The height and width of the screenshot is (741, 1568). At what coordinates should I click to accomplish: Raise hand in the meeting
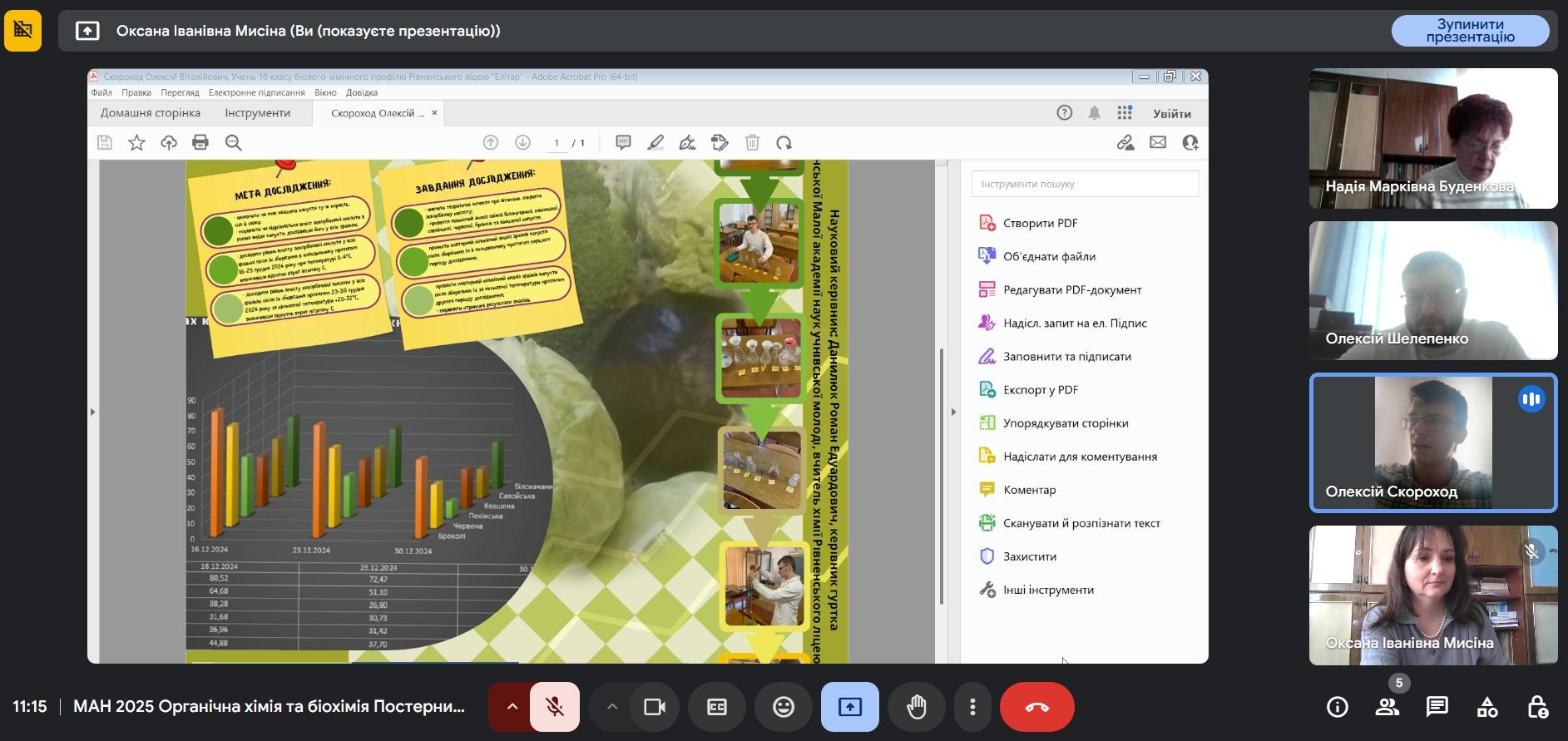coord(917,707)
